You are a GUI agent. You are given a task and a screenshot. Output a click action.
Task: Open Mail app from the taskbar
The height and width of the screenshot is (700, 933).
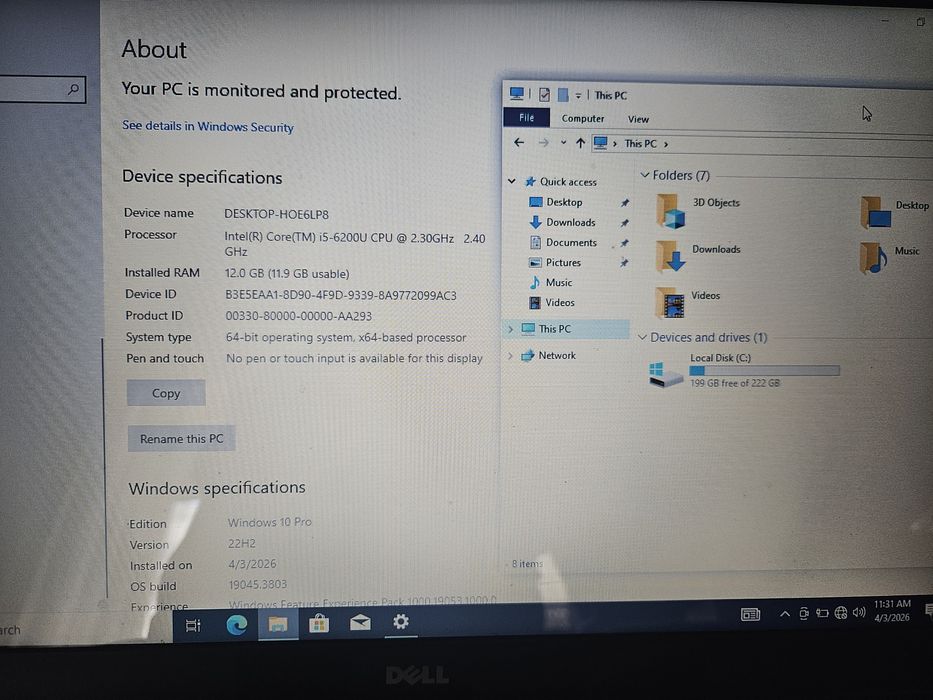[360, 623]
